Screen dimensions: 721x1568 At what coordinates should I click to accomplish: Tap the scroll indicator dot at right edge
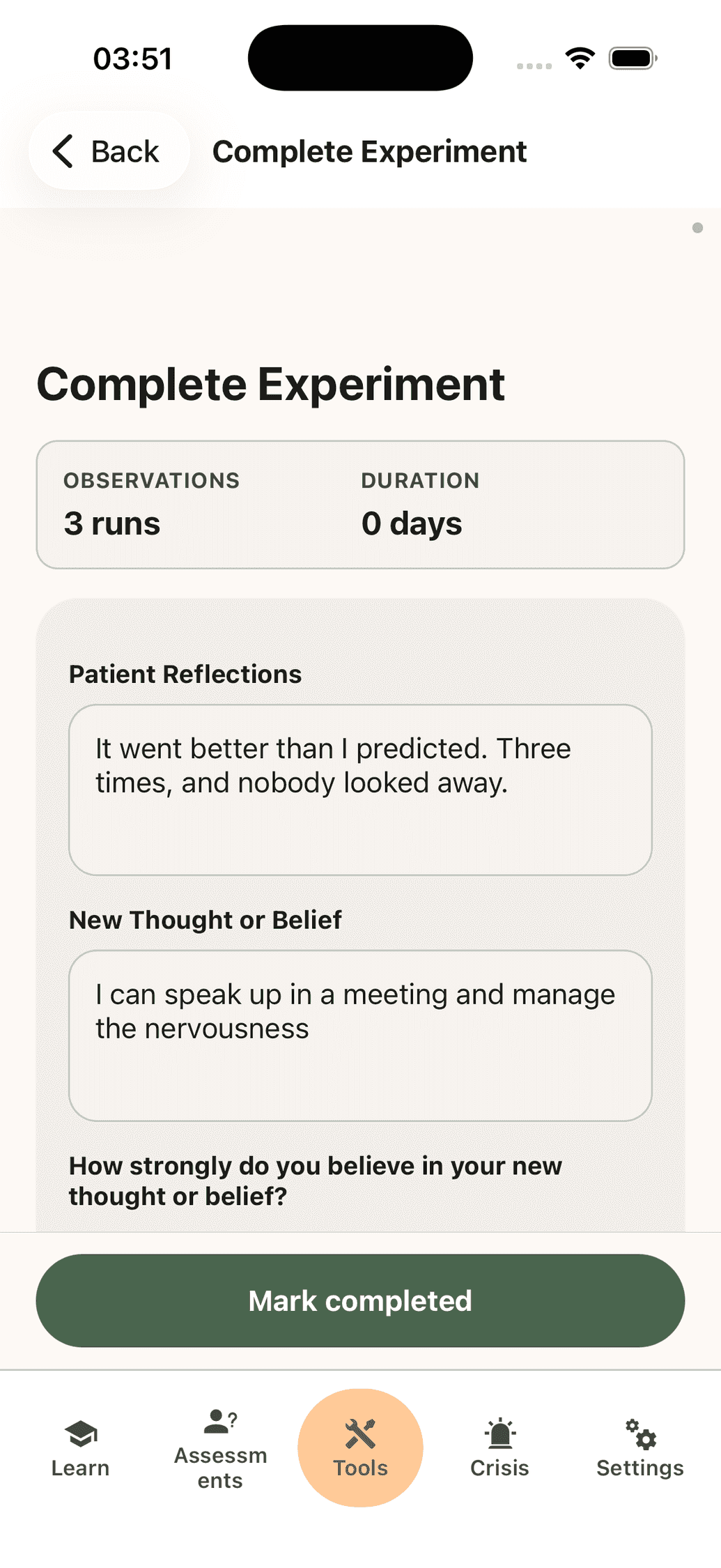click(x=697, y=228)
